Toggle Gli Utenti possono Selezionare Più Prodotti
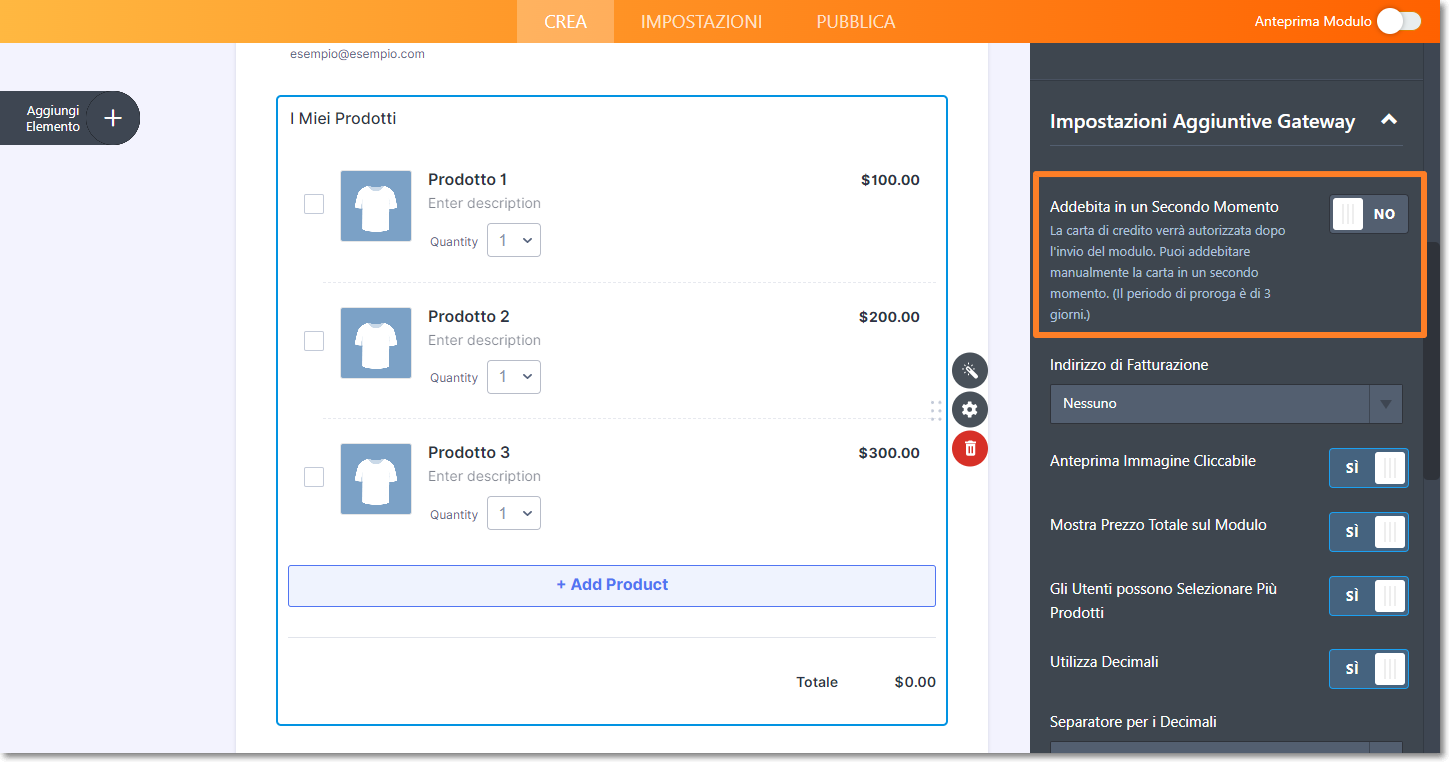This screenshot has width=1449, height=762. tap(1369, 596)
